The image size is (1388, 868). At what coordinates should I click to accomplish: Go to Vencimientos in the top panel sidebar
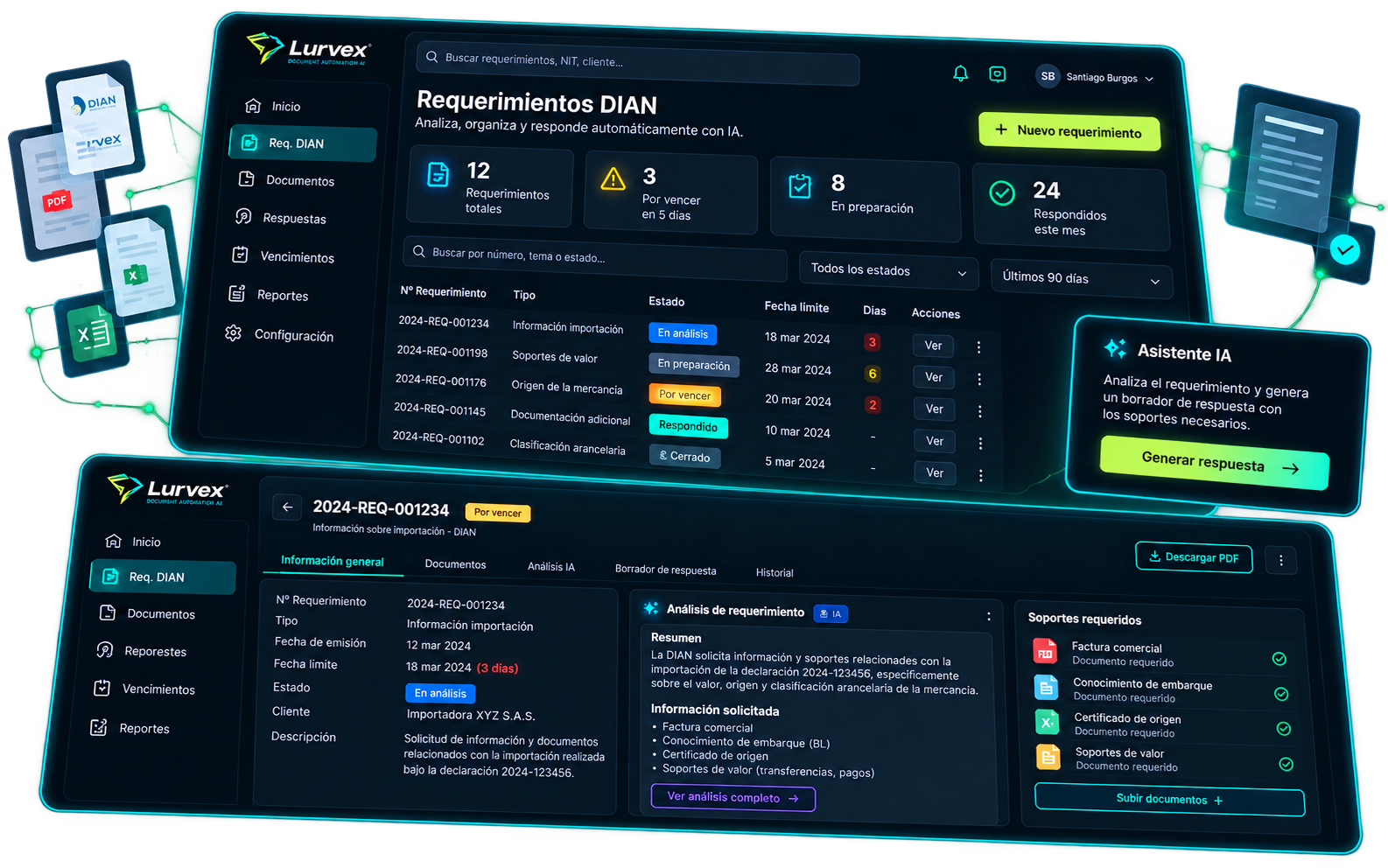[x=284, y=256]
